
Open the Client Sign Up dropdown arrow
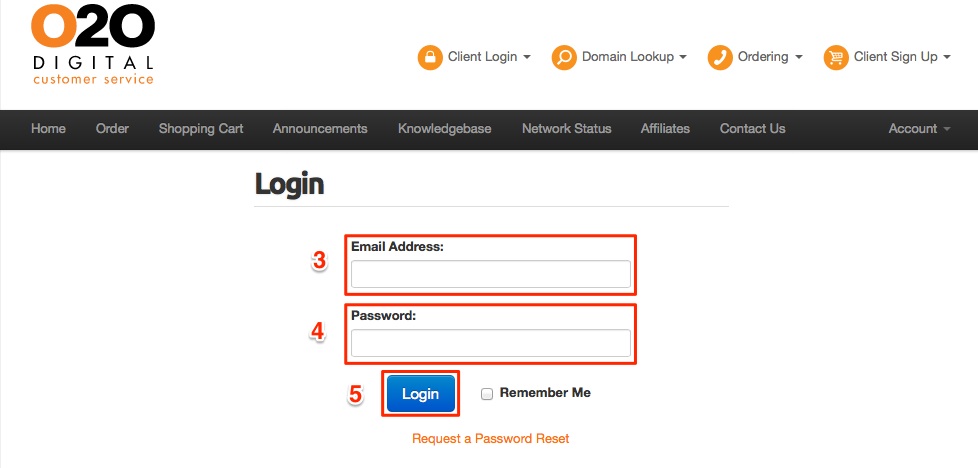(x=947, y=57)
